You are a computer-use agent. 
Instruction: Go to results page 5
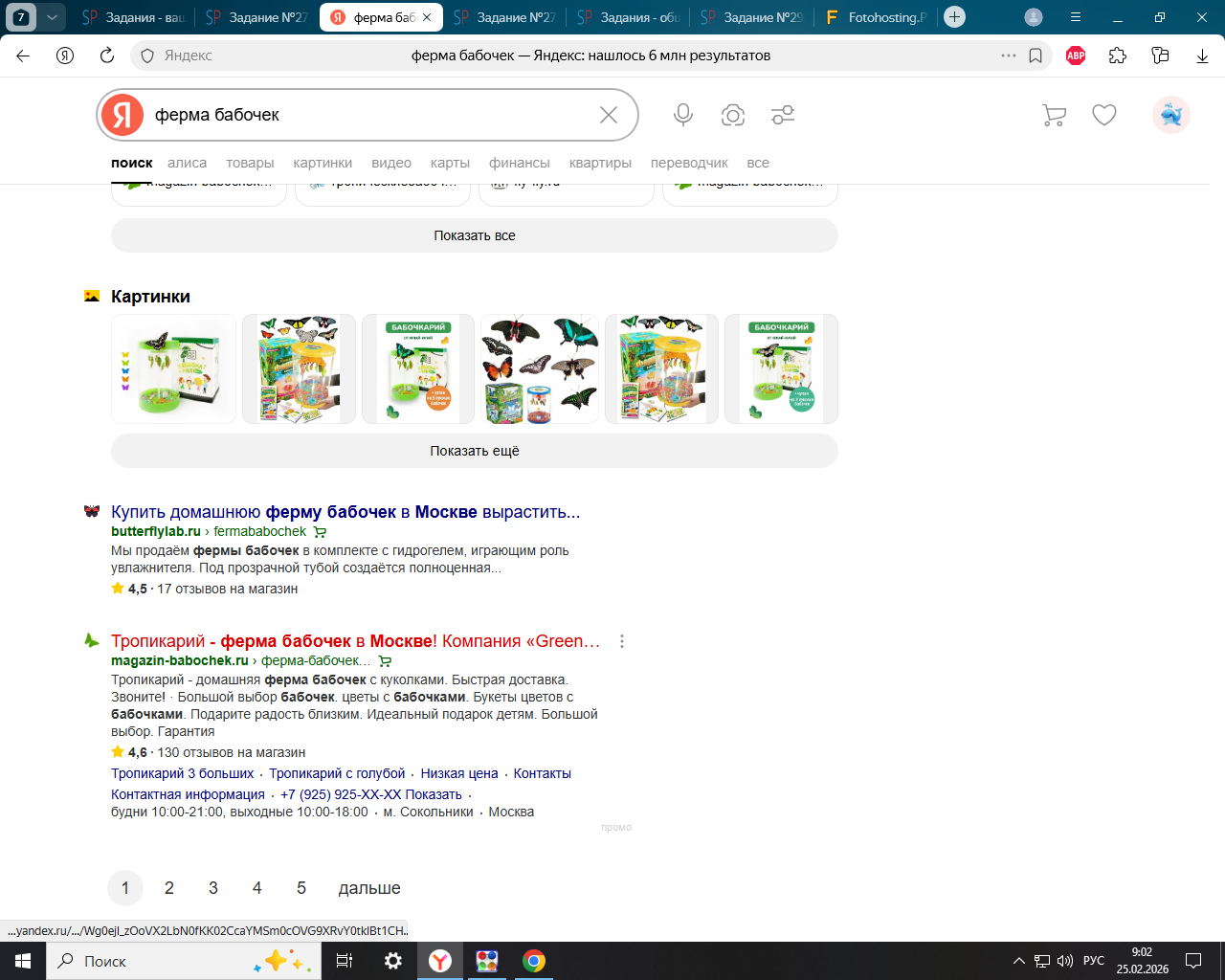(301, 888)
